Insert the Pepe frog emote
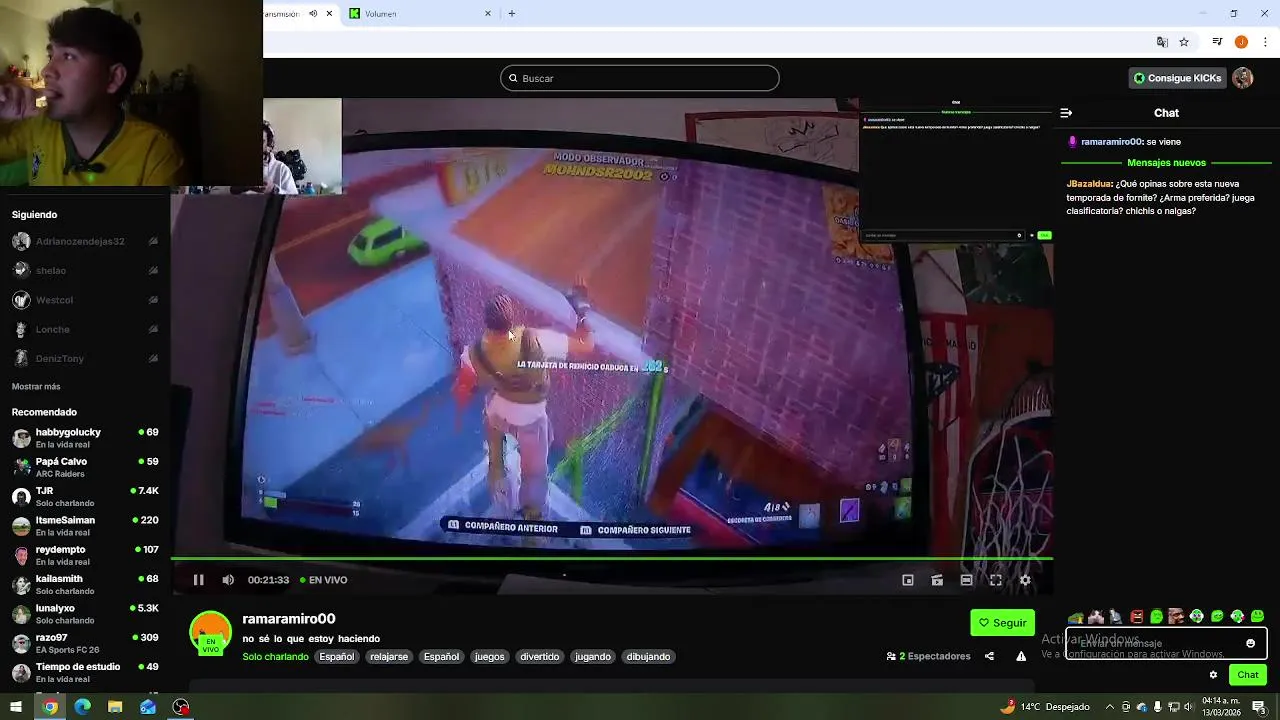1280x720 pixels. (1075, 617)
